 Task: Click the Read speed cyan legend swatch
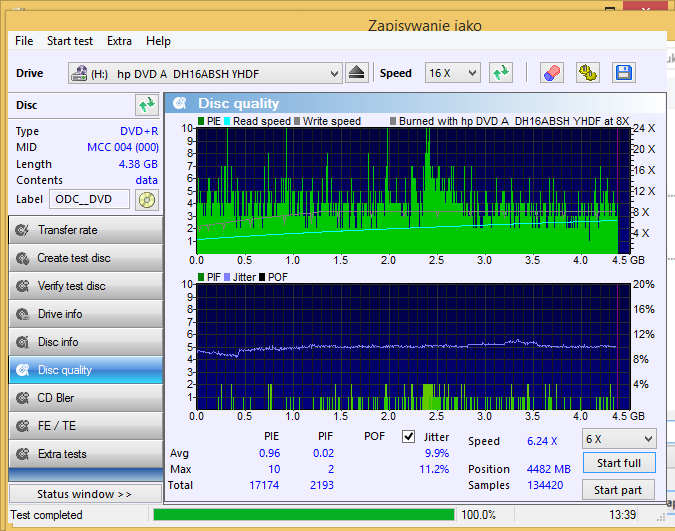[227, 121]
